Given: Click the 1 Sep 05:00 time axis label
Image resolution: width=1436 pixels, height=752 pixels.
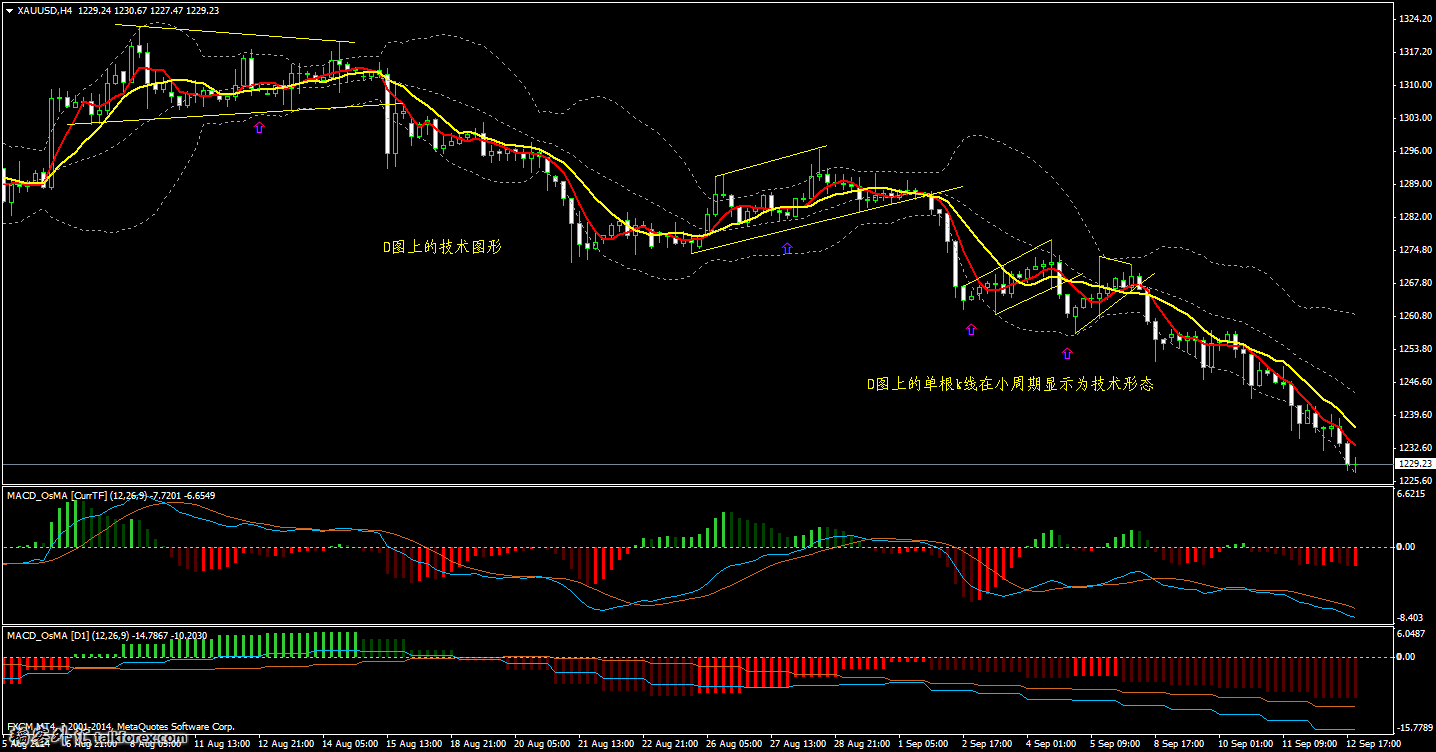Looking at the screenshot, I should point(924,744).
